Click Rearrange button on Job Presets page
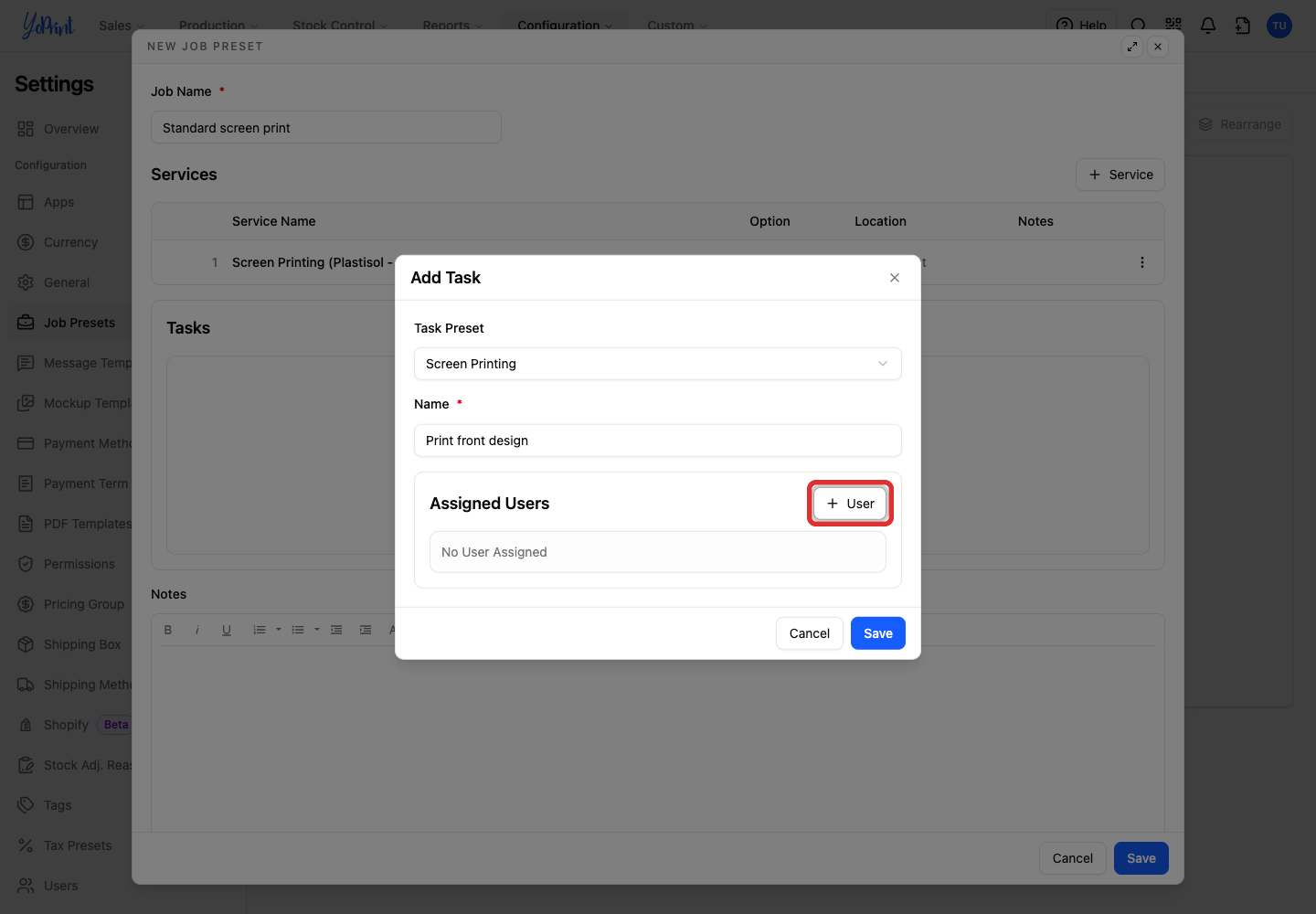Screen dimensions: 1316x914 pos(1240,124)
